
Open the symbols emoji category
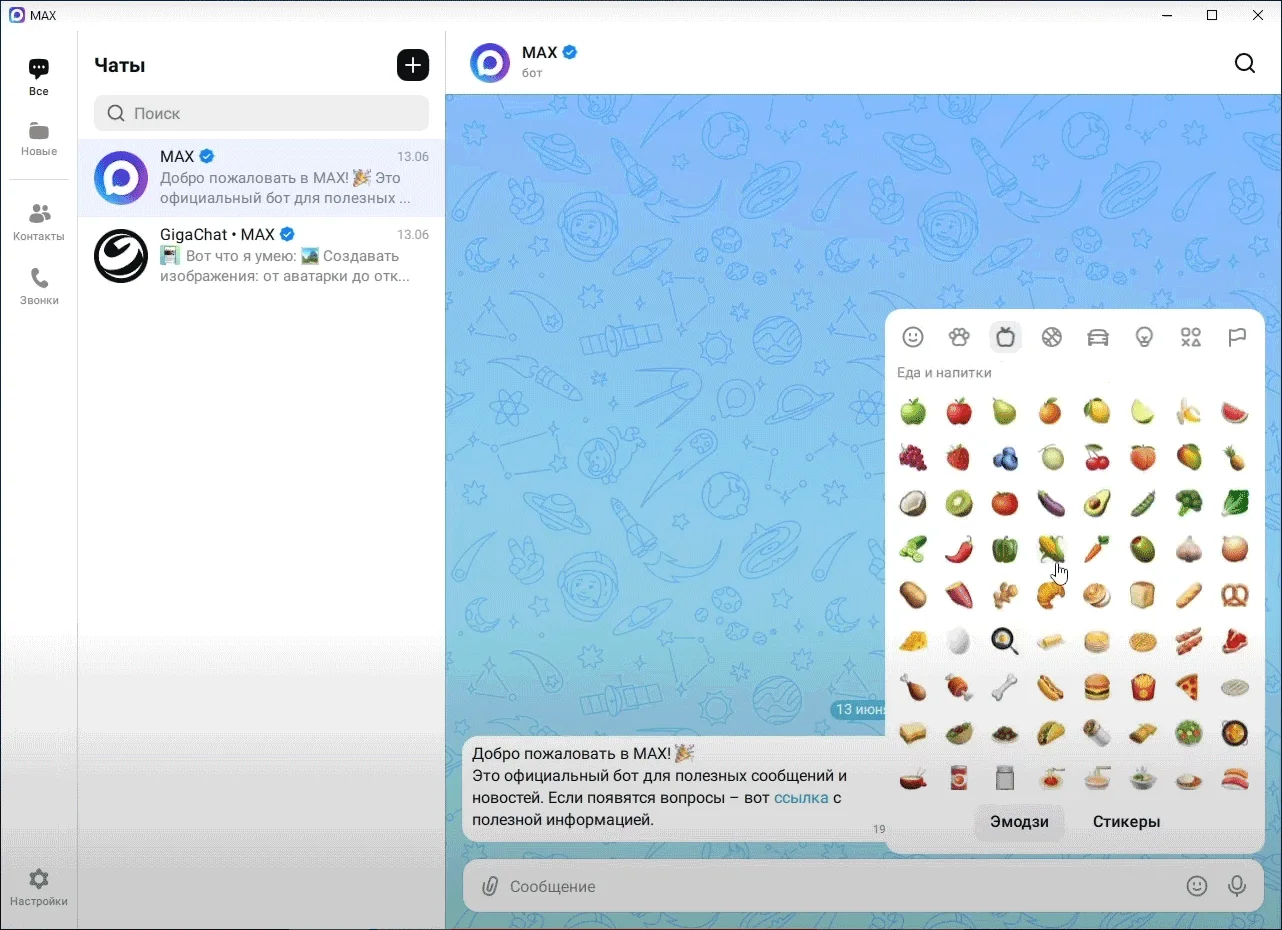(x=1190, y=337)
